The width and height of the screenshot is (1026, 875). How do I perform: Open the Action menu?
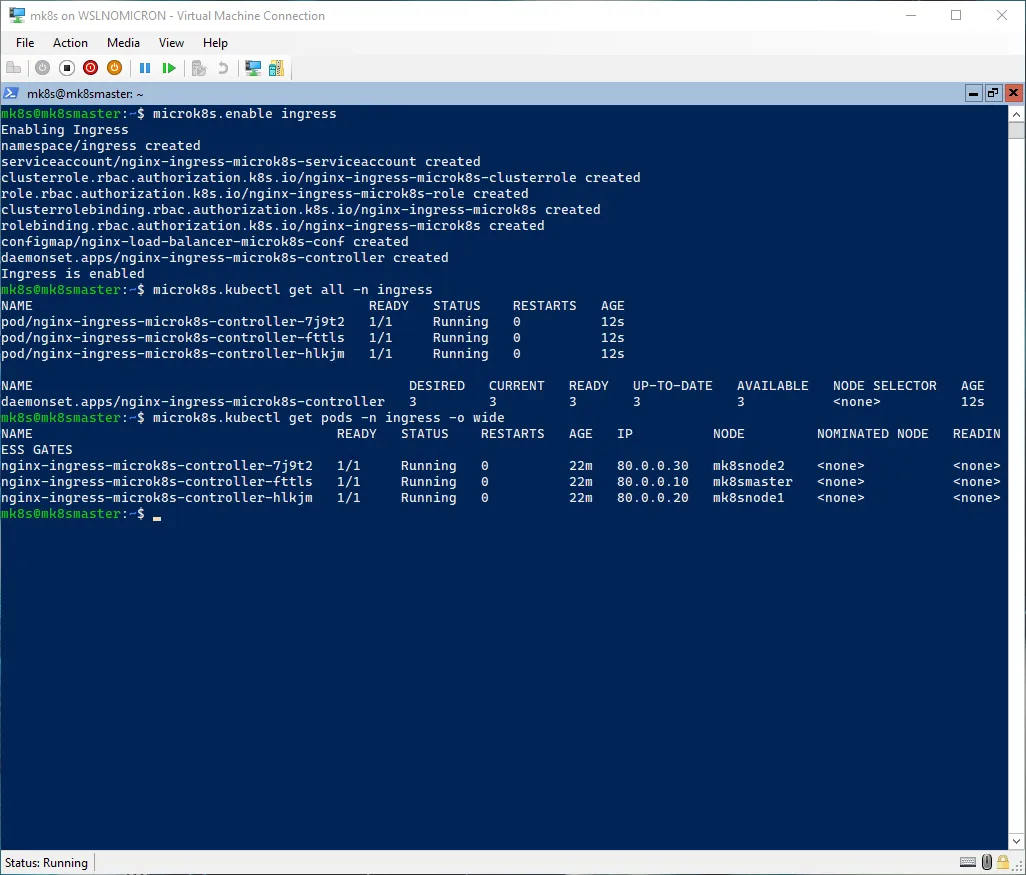70,43
